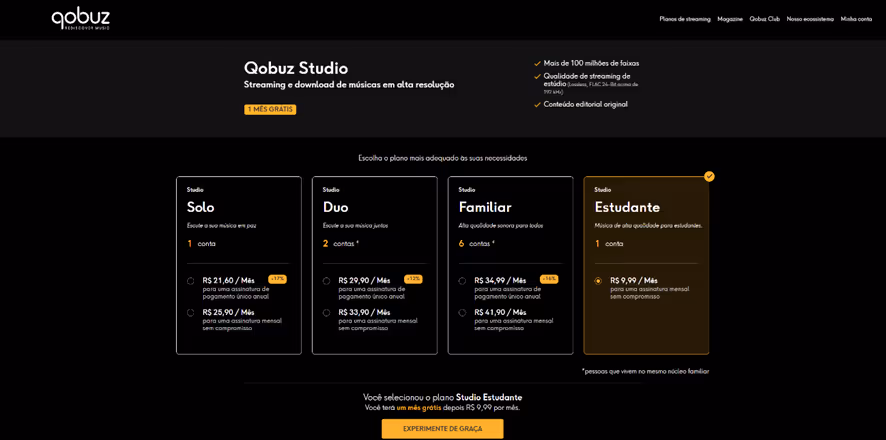
Task: Click the +16% discount badge on Familiar
Action: pos(549,279)
